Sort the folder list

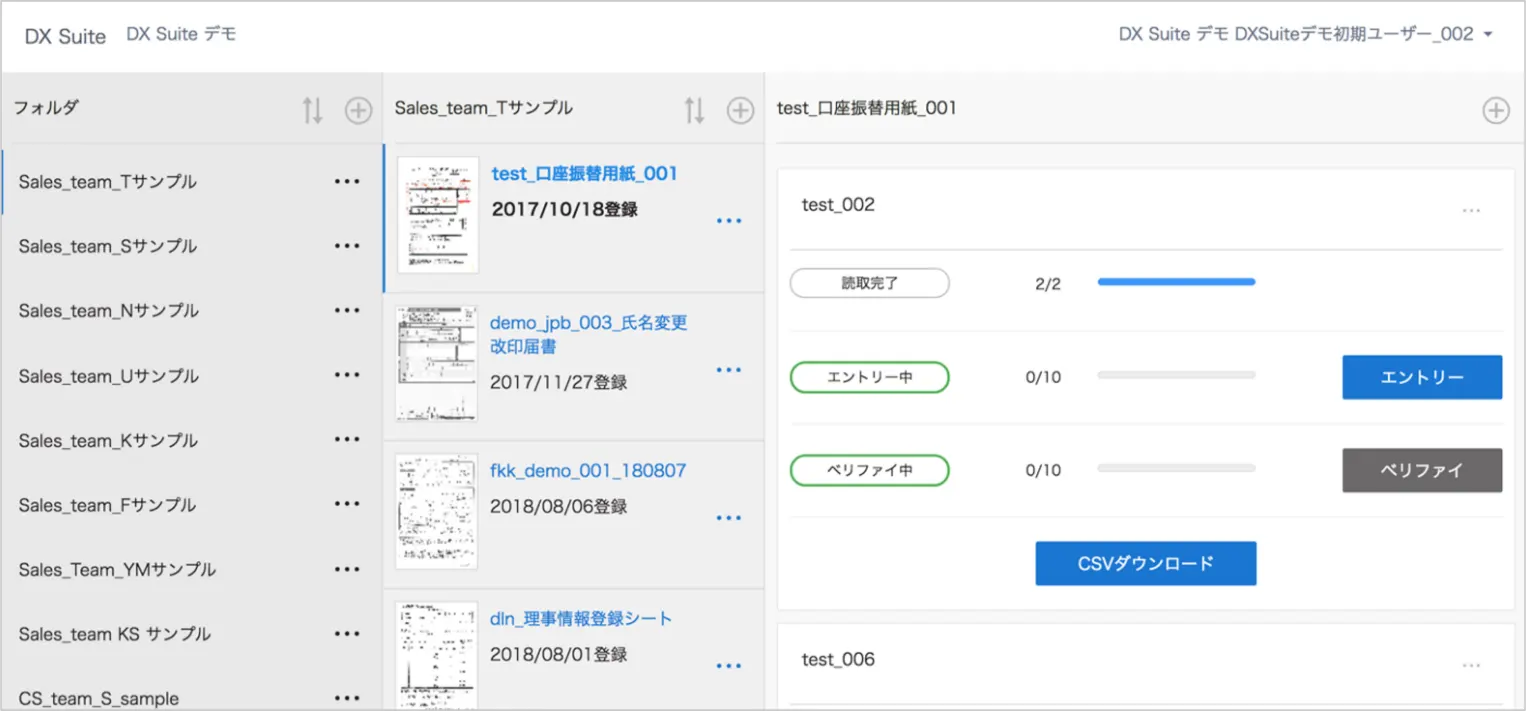pyautogui.click(x=313, y=111)
